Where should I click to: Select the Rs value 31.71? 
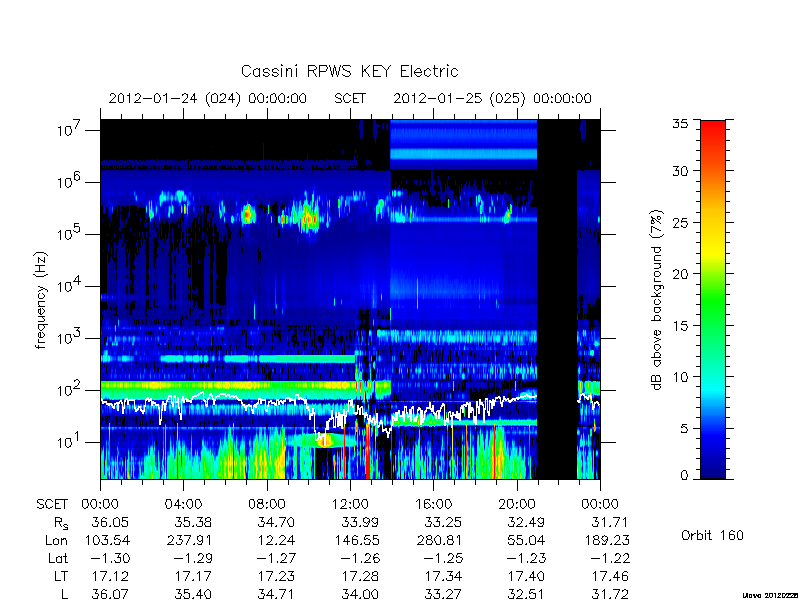610,522
